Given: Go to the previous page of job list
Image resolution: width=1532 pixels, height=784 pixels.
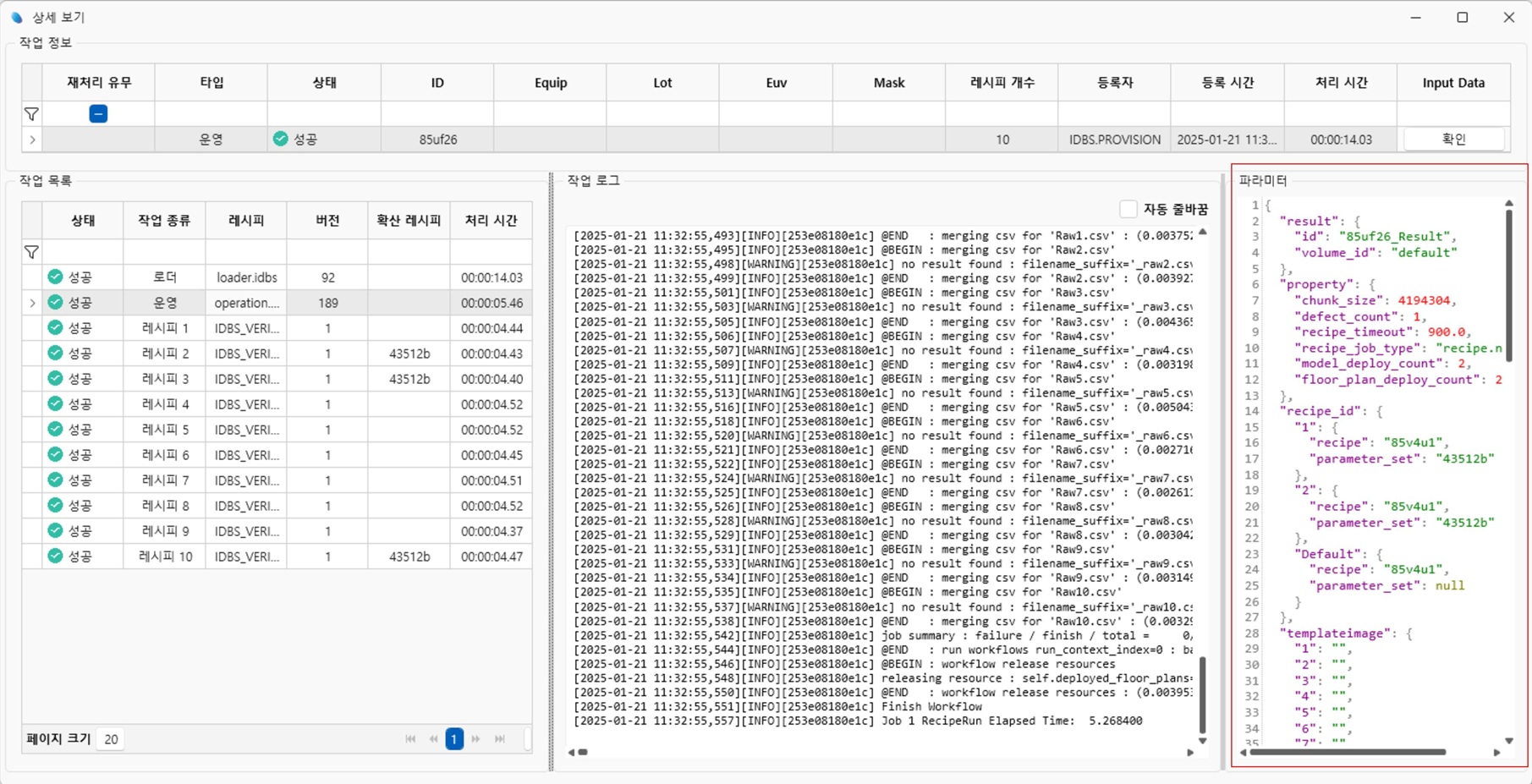Looking at the screenshot, I should 433,739.
